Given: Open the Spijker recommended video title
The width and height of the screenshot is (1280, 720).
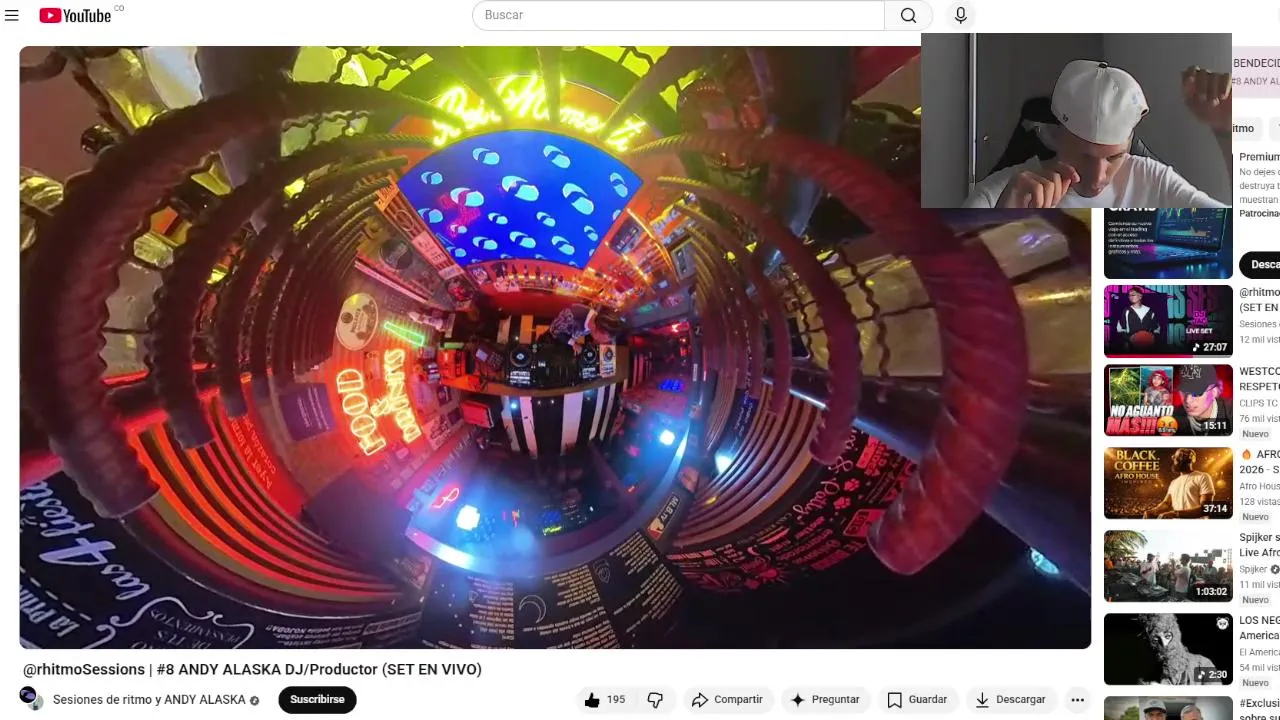Looking at the screenshot, I should 1259,545.
